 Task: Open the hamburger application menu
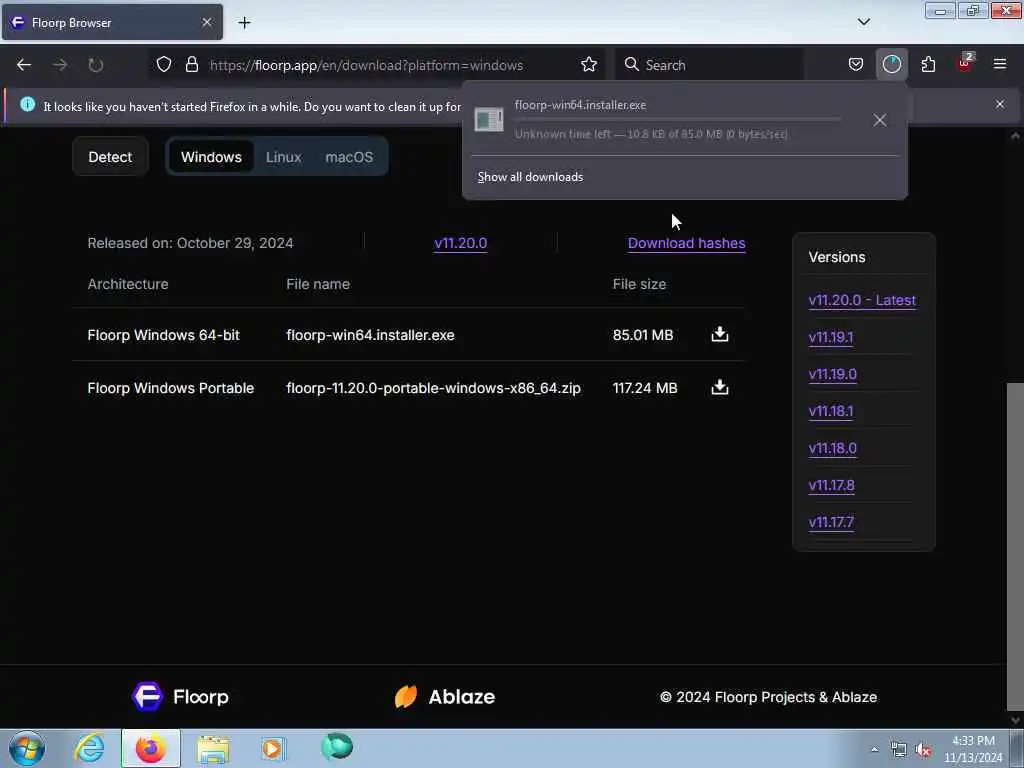(999, 65)
